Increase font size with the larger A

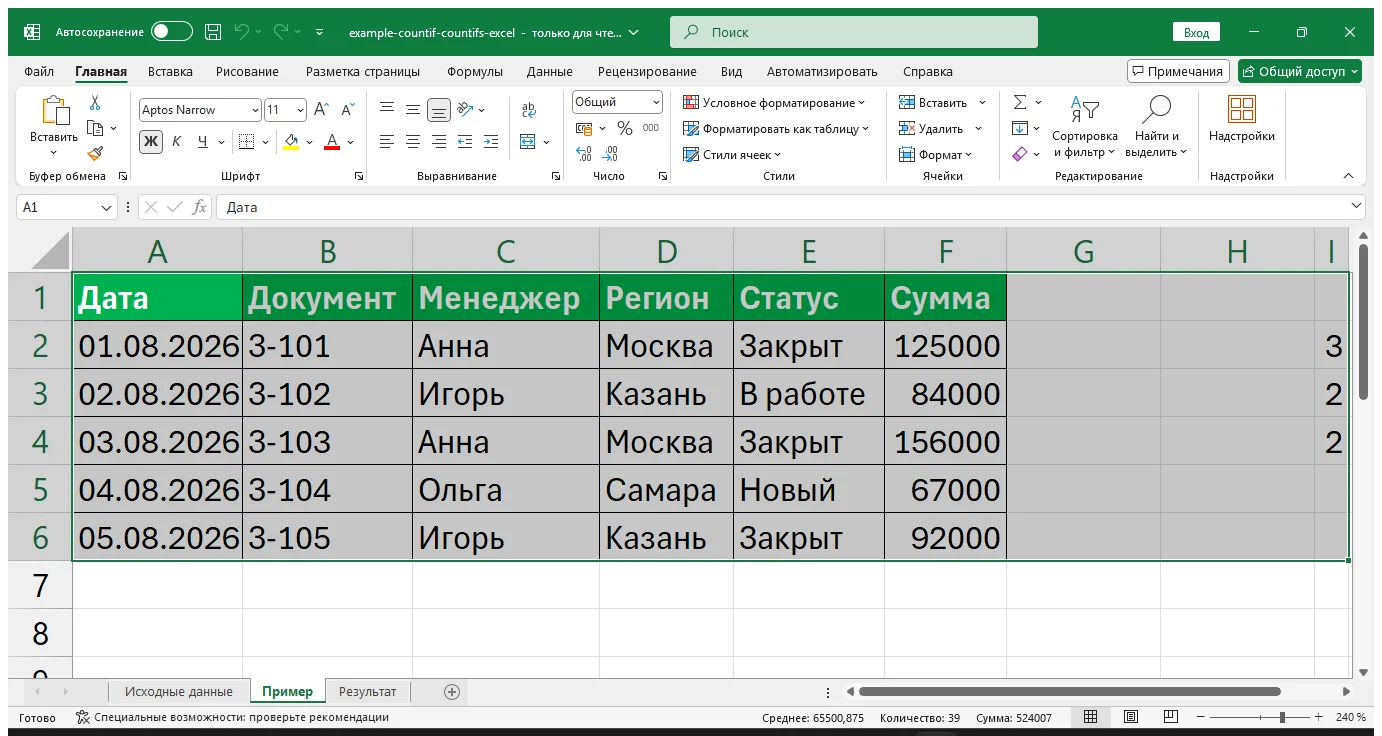tap(321, 110)
